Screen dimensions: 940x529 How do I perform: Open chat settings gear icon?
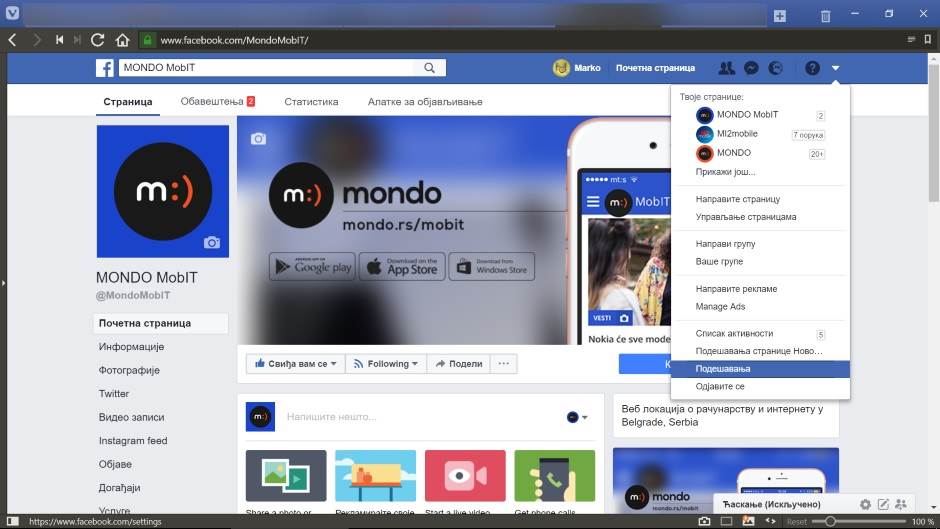coord(865,504)
